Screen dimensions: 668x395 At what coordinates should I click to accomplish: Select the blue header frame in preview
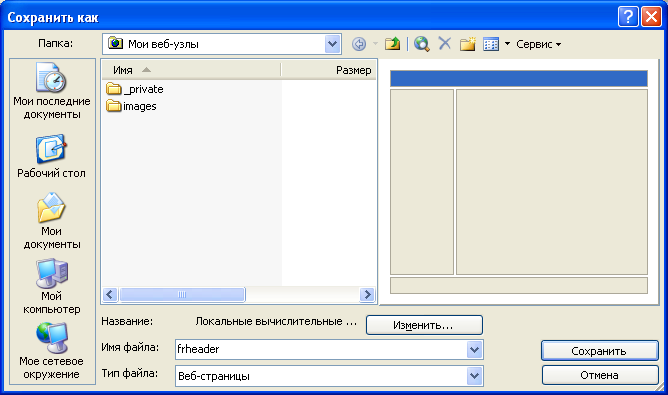(519, 79)
